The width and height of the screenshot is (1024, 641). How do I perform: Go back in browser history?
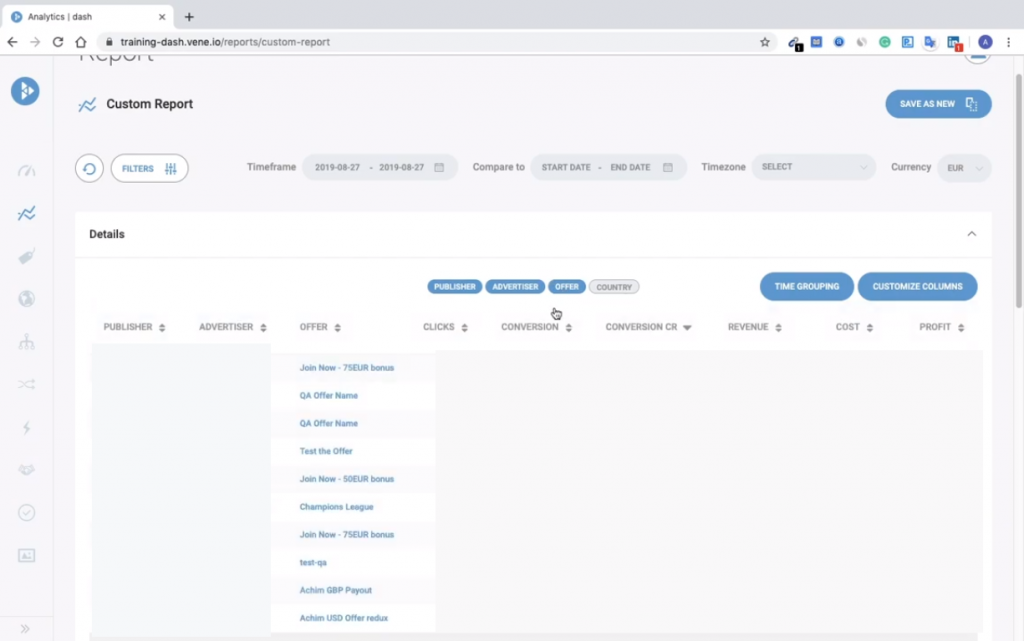[x=12, y=42]
